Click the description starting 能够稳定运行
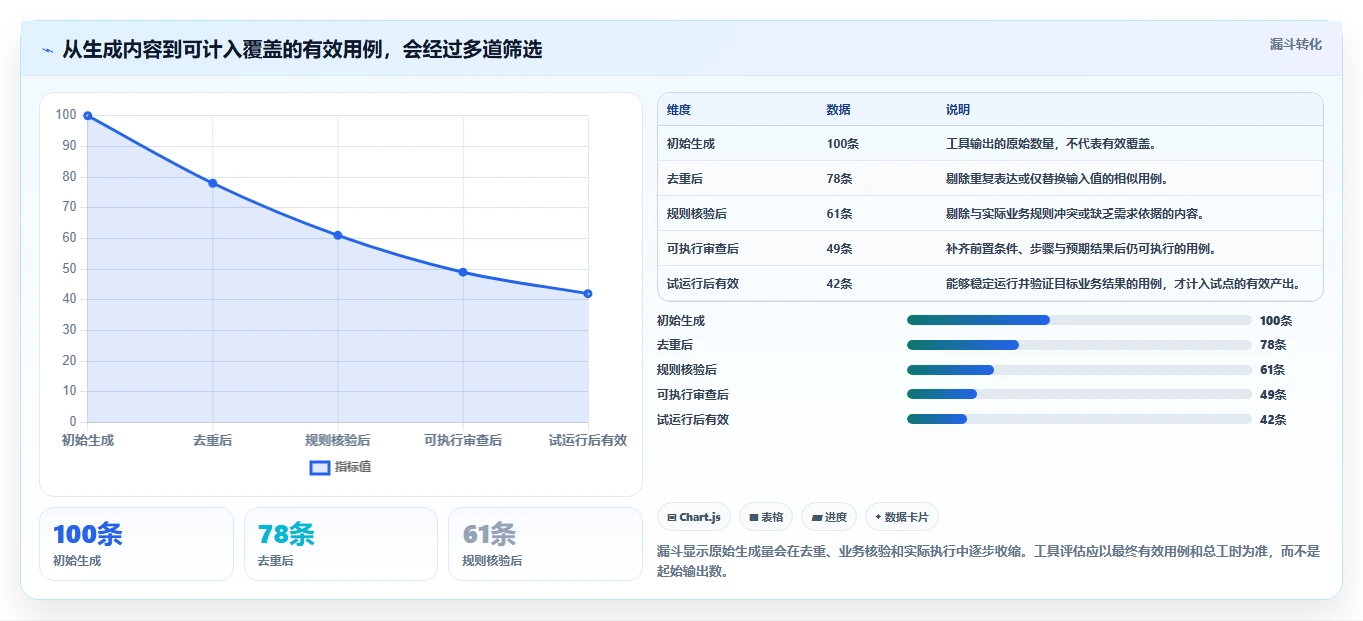Screen dimensions: 1363x621 1125,284
